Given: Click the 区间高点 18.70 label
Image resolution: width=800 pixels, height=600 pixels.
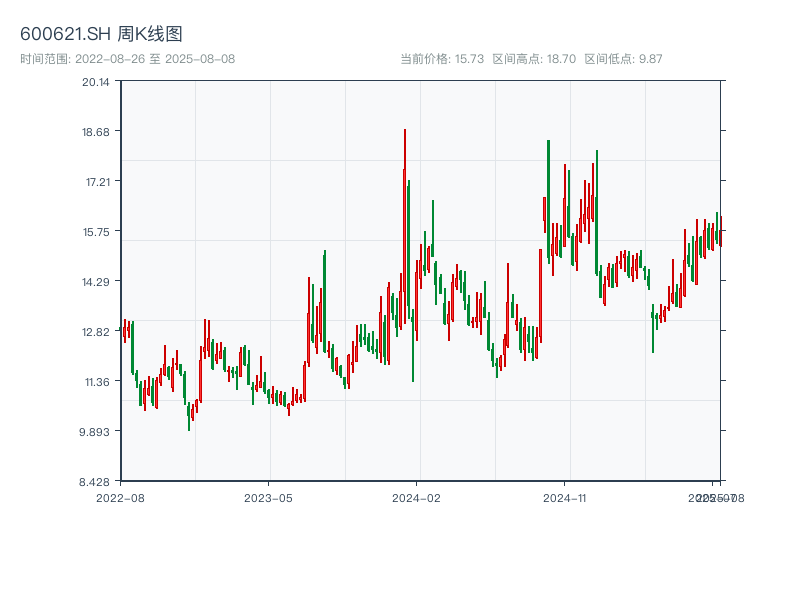Looking at the screenshot, I should (x=534, y=59).
